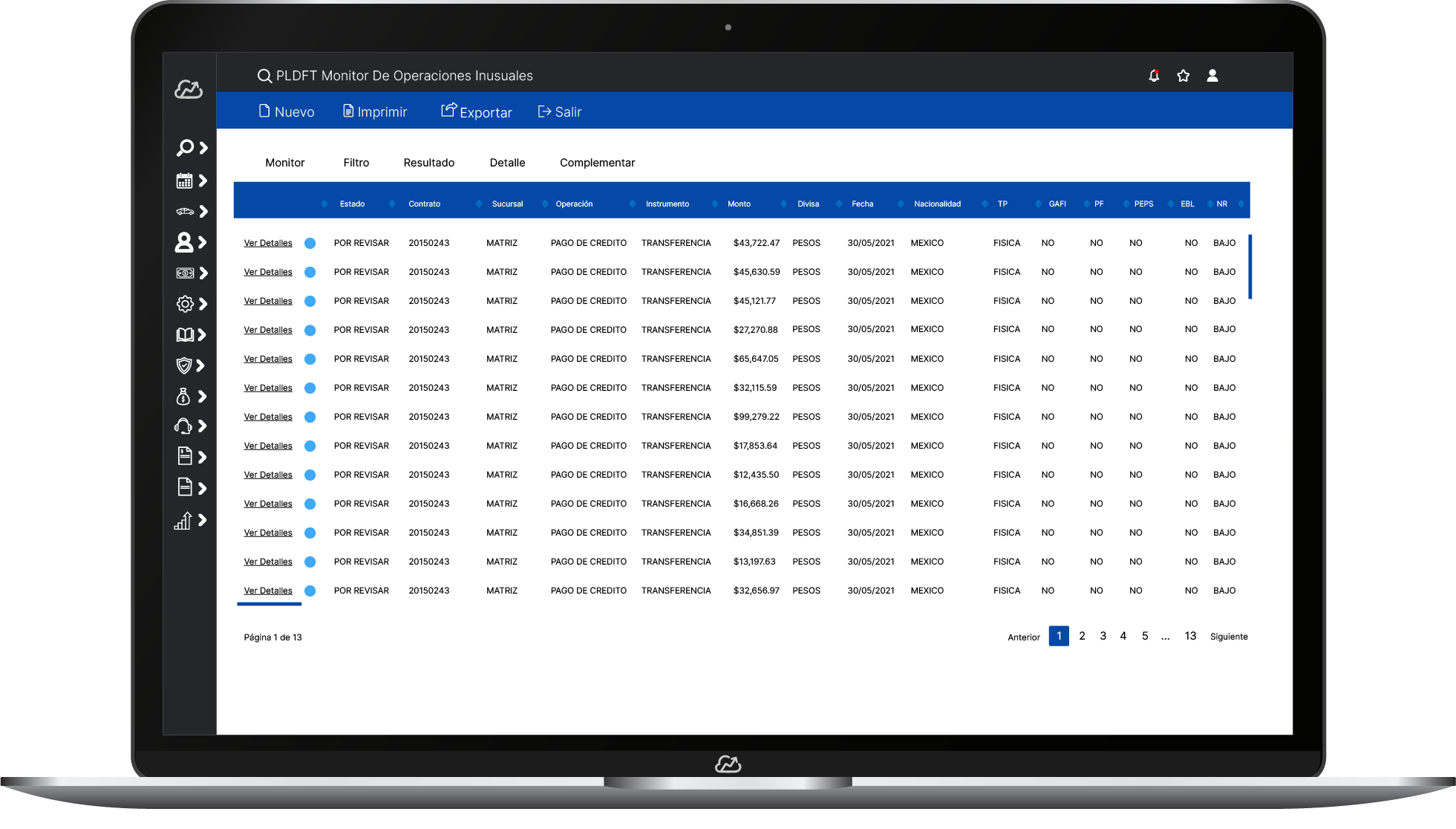Select the settings gear sidebar icon
This screenshot has width=1456, height=829.
185,304
